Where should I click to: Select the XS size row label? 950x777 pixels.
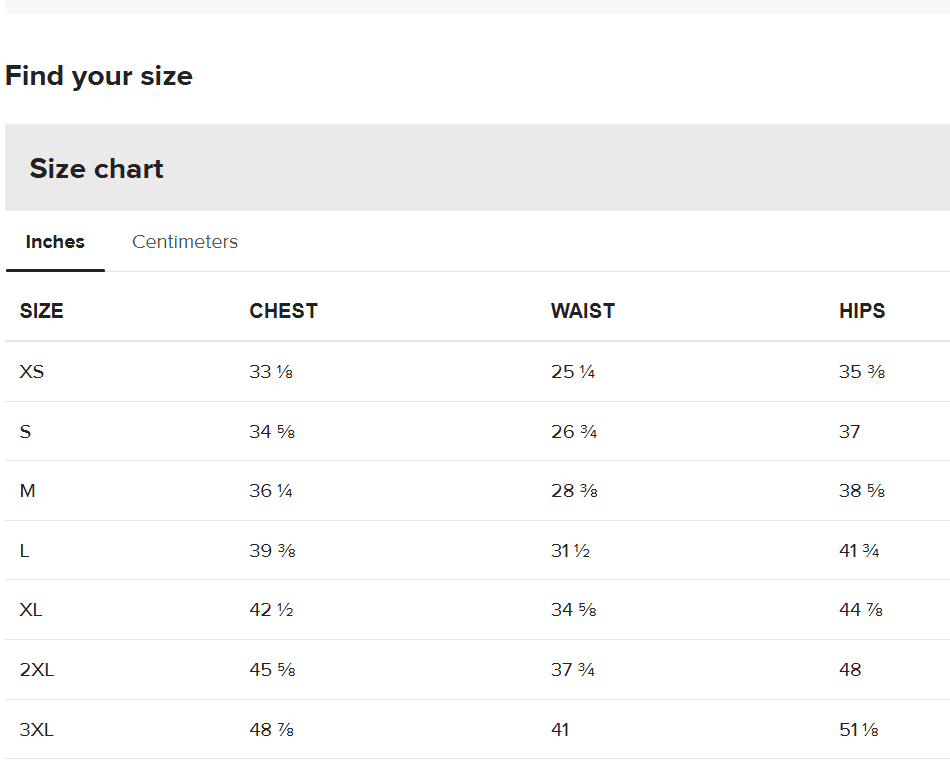[32, 372]
